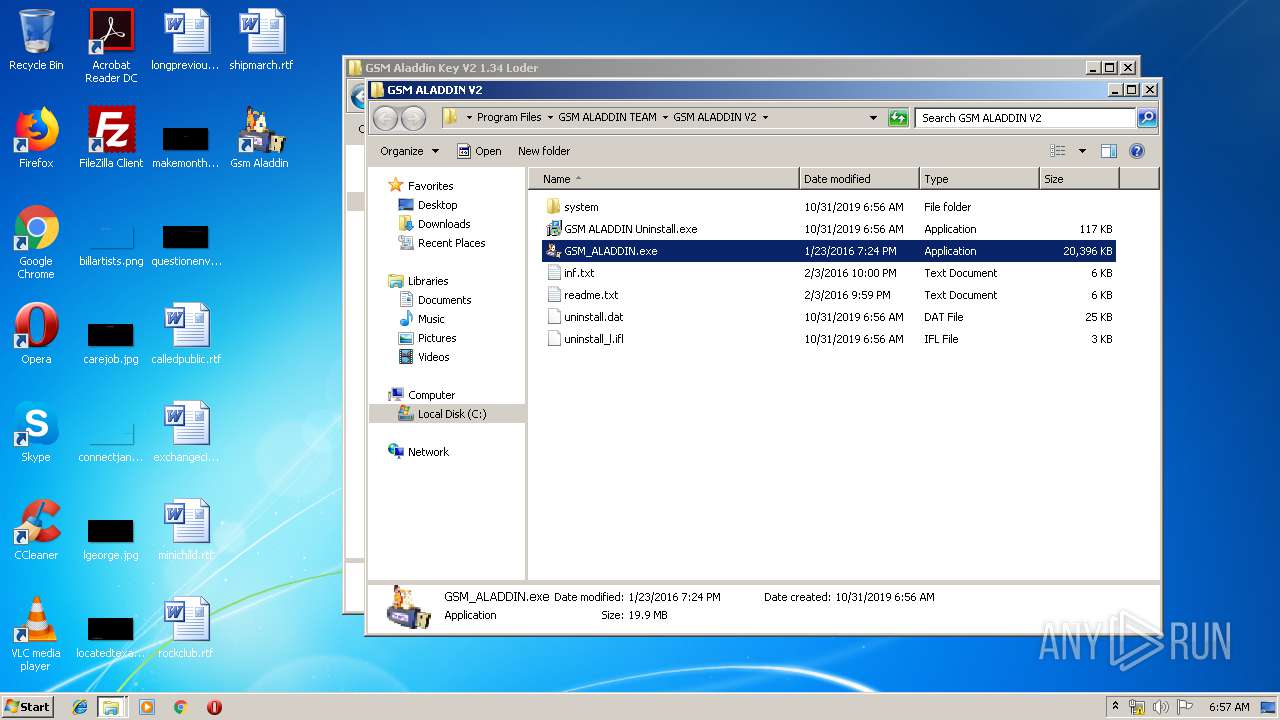Open view options dropdown arrow

click(1082, 151)
